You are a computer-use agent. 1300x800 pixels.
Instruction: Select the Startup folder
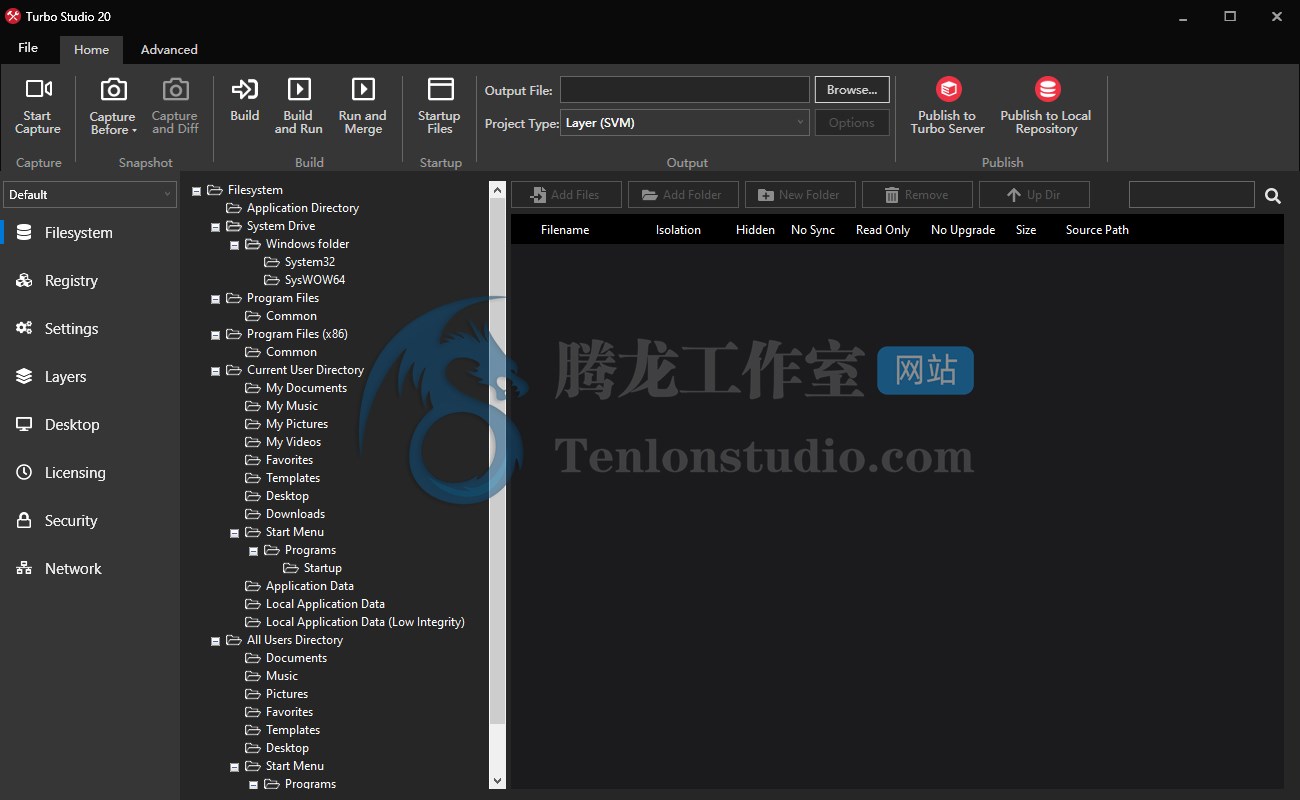tap(323, 568)
